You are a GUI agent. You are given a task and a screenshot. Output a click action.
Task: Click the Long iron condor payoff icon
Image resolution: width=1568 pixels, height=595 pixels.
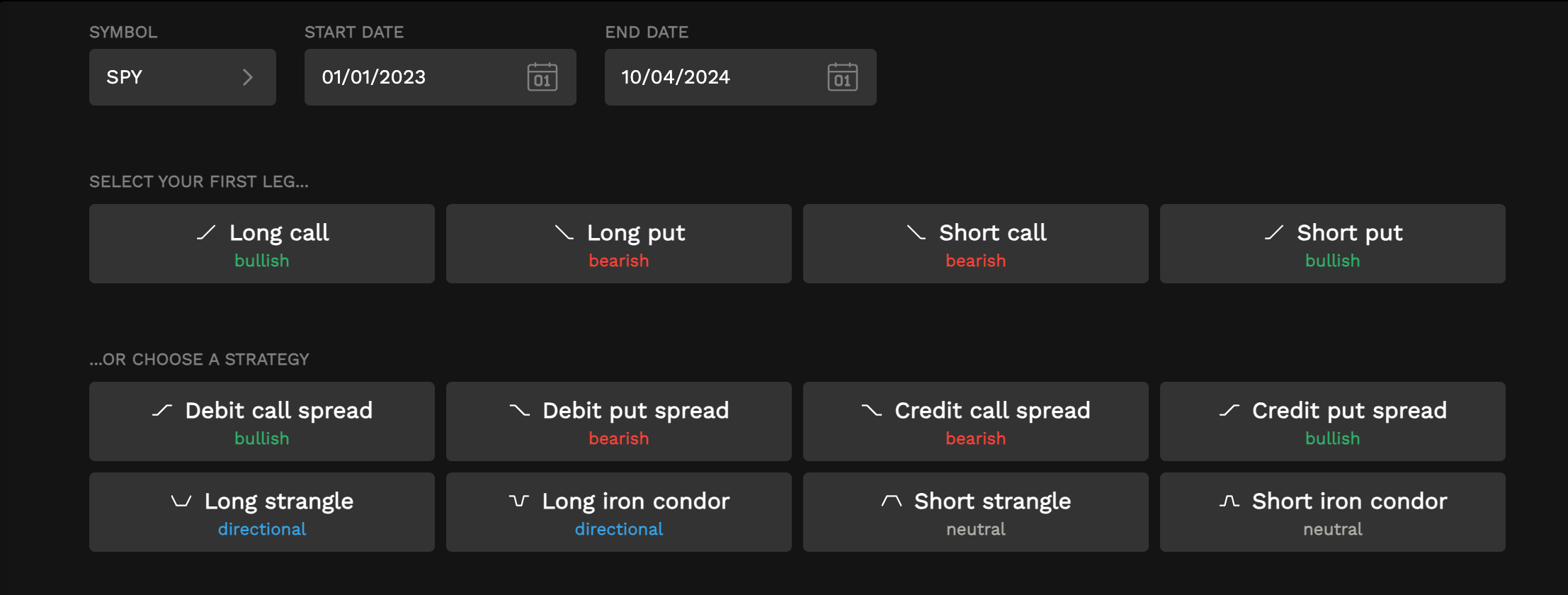[x=519, y=501]
